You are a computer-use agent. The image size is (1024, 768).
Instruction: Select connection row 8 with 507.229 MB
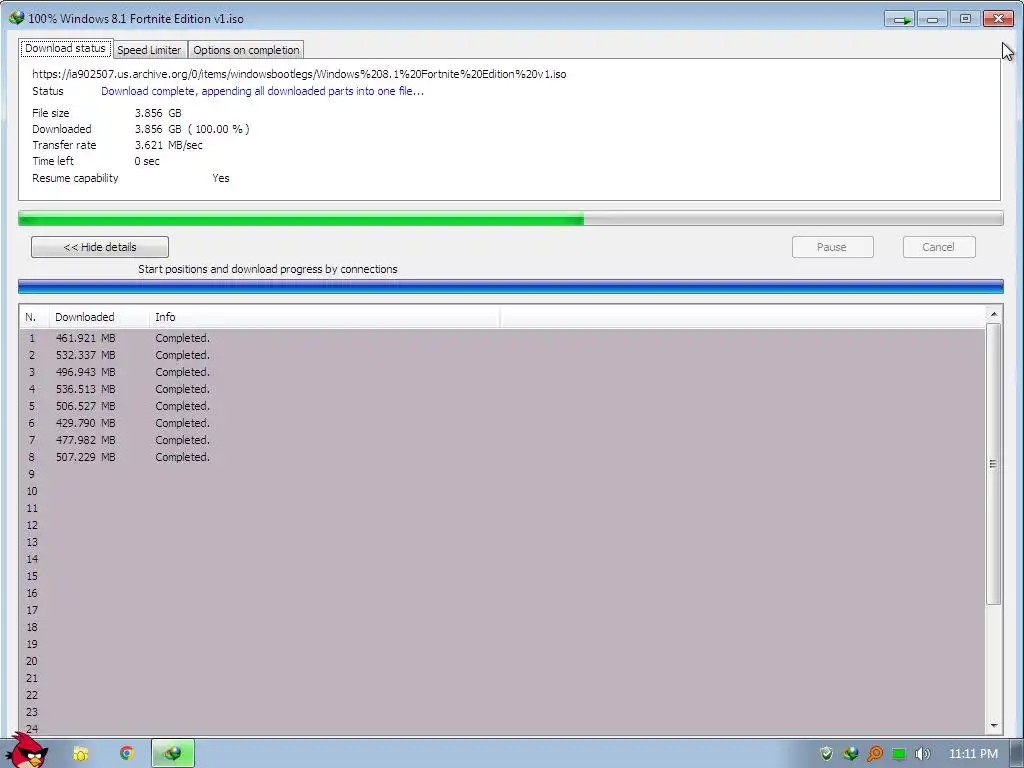pyautogui.click(x=502, y=457)
